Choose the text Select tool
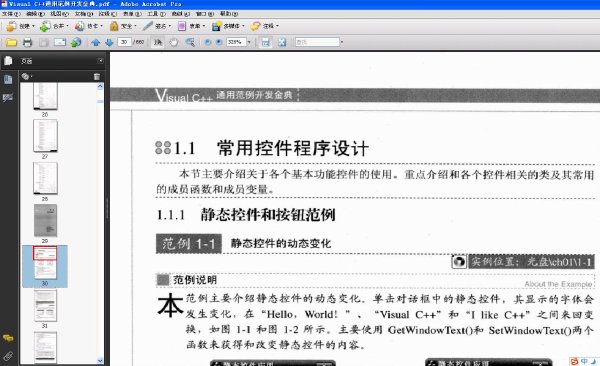 click(x=158, y=42)
